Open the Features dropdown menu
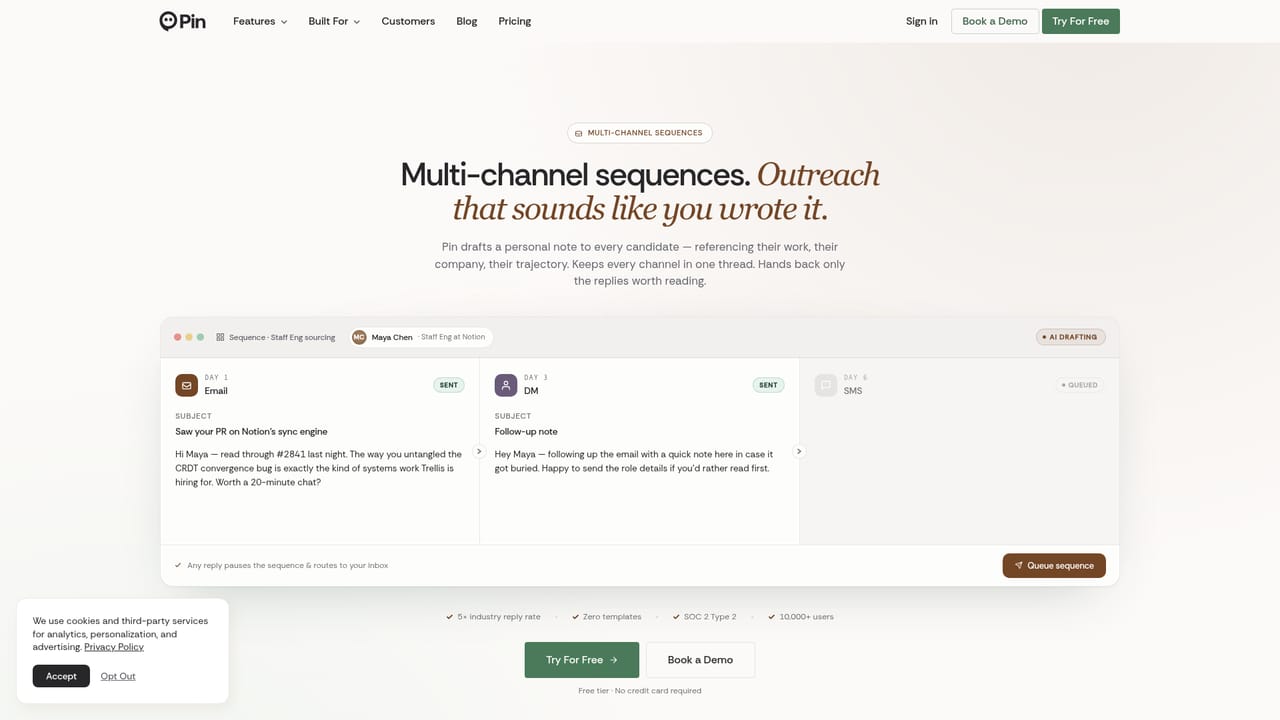The height and width of the screenshot is (720, 1280). point(260,21)
